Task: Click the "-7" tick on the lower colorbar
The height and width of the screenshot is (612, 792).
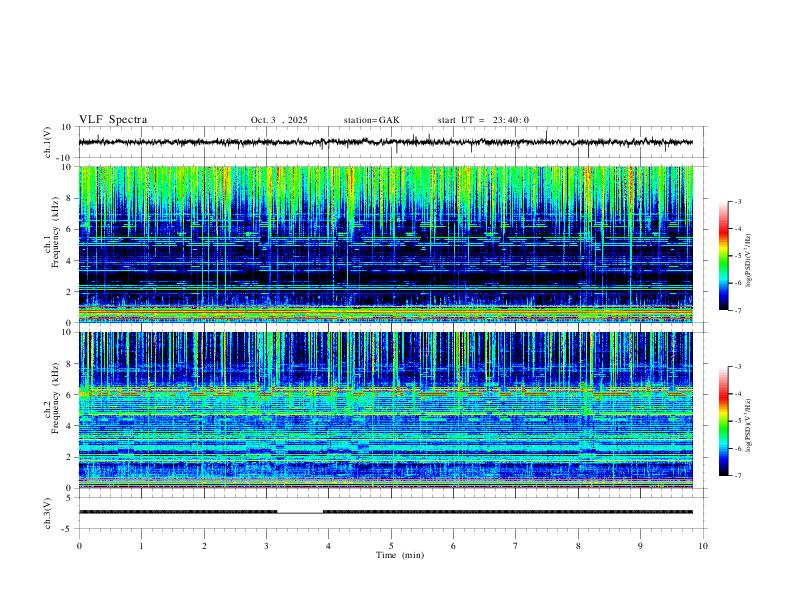Action: [x=737, y=476]
